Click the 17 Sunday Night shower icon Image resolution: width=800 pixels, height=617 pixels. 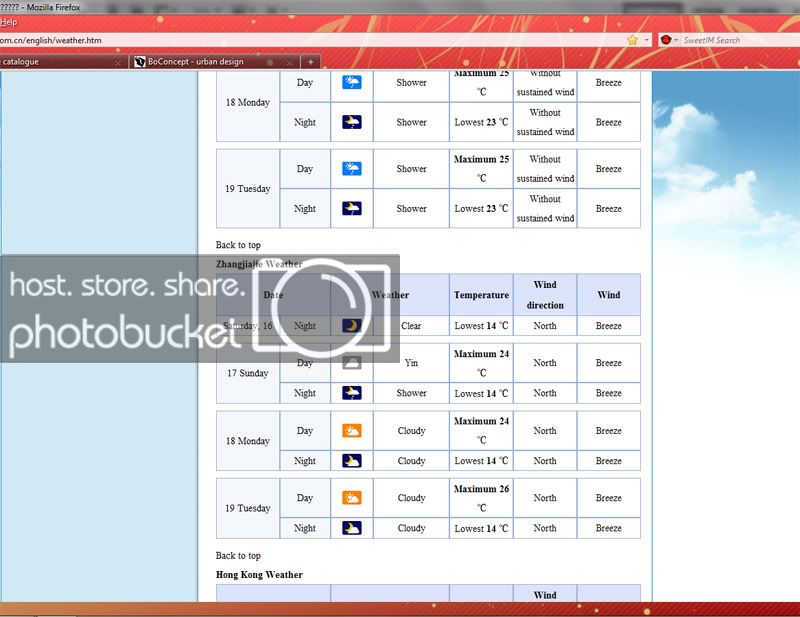(352, 393)
